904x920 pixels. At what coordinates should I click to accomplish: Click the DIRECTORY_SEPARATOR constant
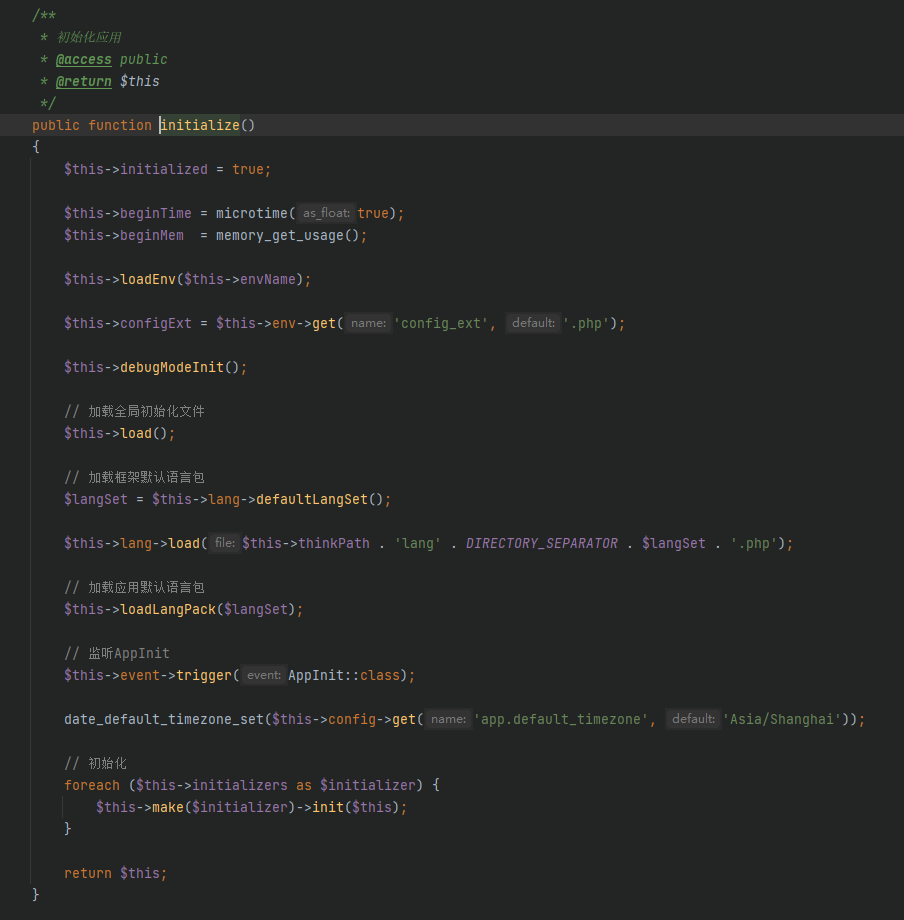coord(541,543)
